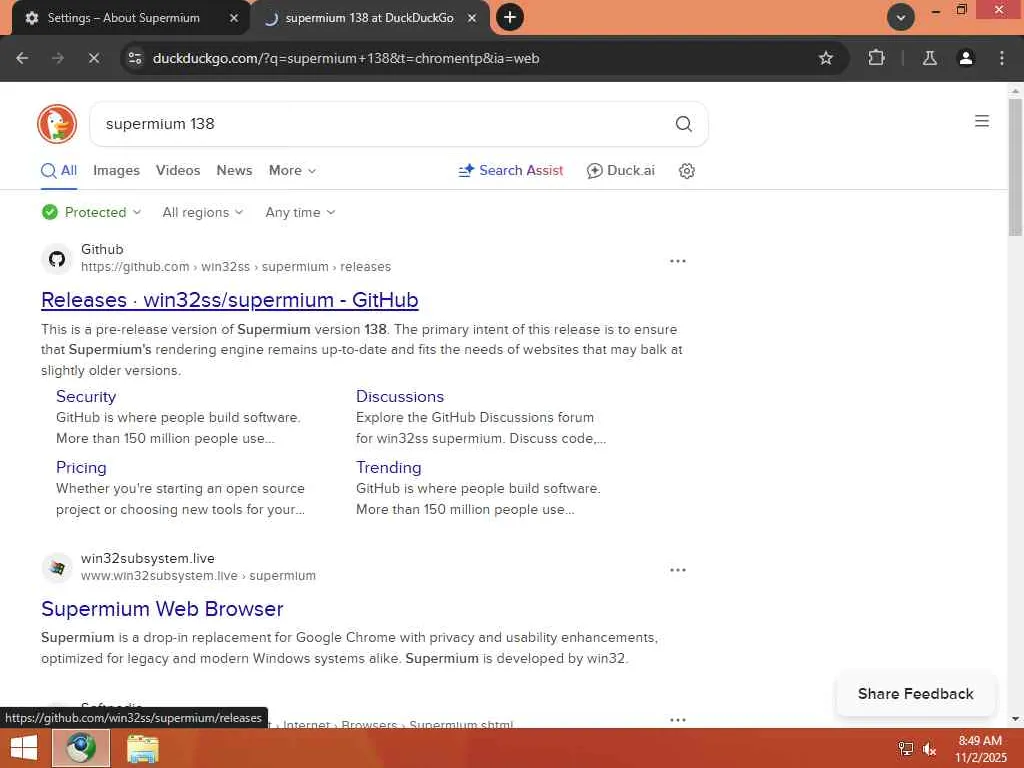Viewport: 1024px width, 768px height.
Task: Click www.win32subsystem.live › supermium URL
Action: click(x=198, y=575)
